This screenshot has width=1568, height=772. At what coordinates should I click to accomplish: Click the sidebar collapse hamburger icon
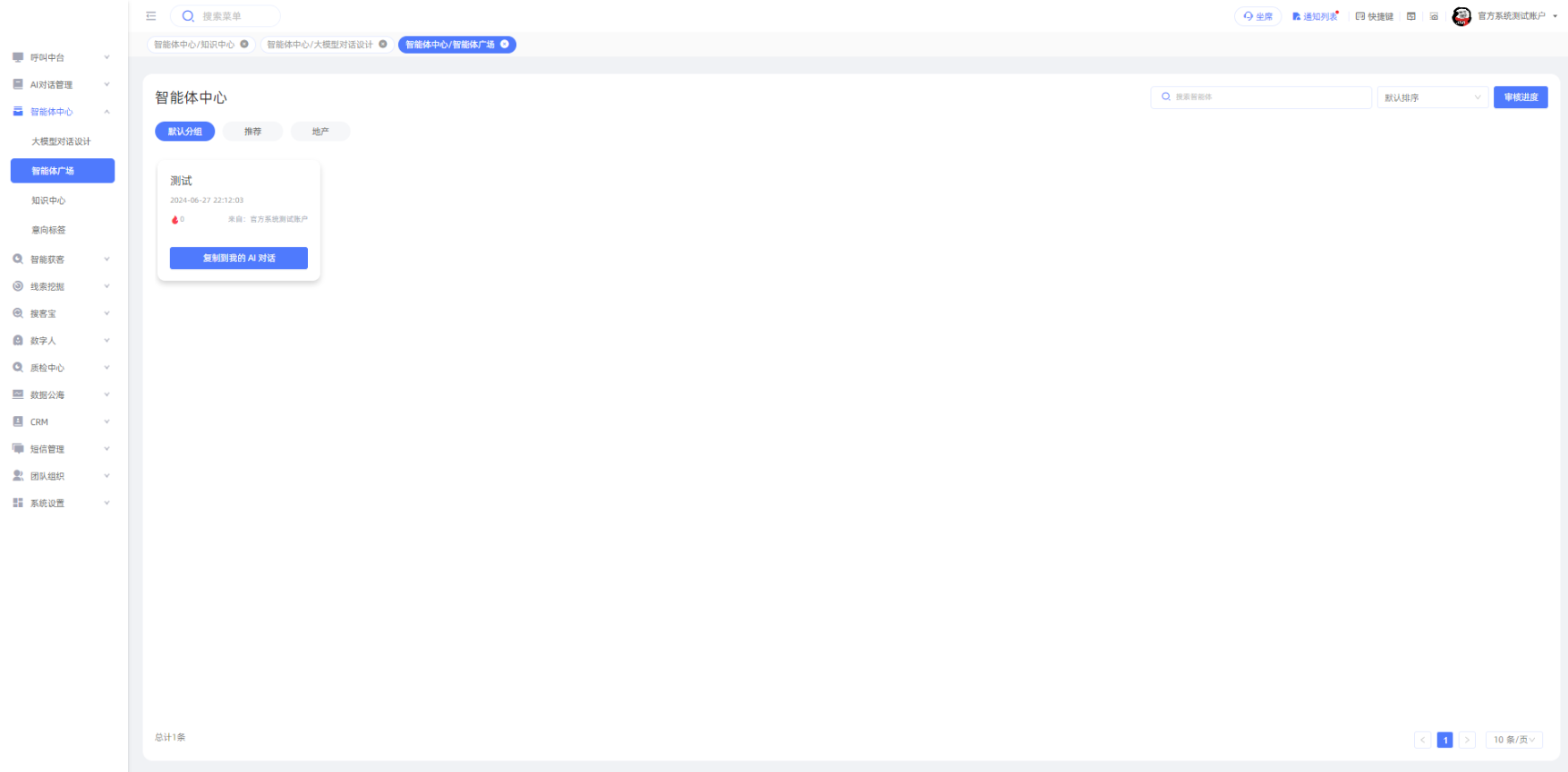(x=151, y=16)
